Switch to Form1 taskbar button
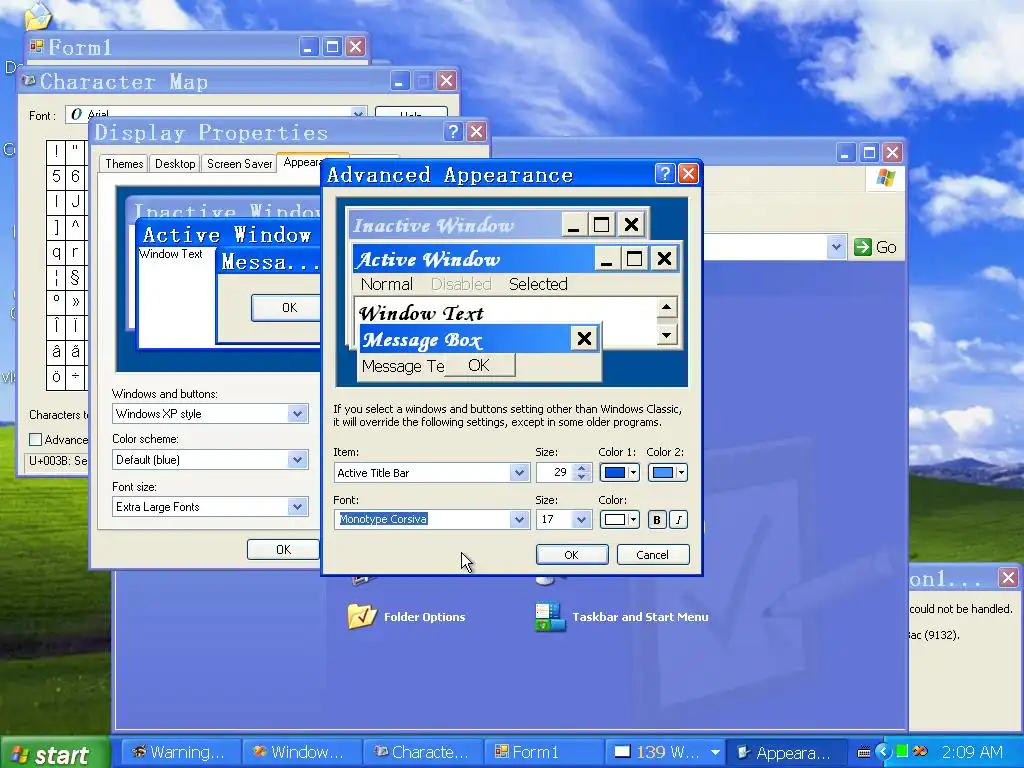The width and height of the screenshot is (1024, 768). (543, 753)
